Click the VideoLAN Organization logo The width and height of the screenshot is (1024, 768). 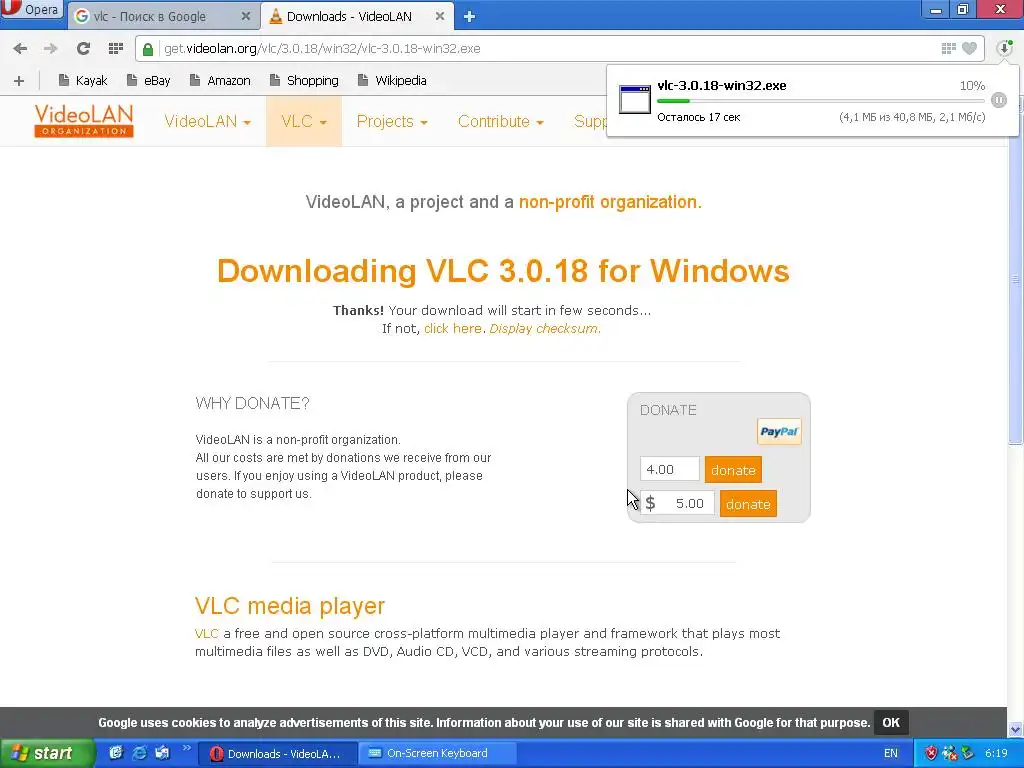coord(84,121)
